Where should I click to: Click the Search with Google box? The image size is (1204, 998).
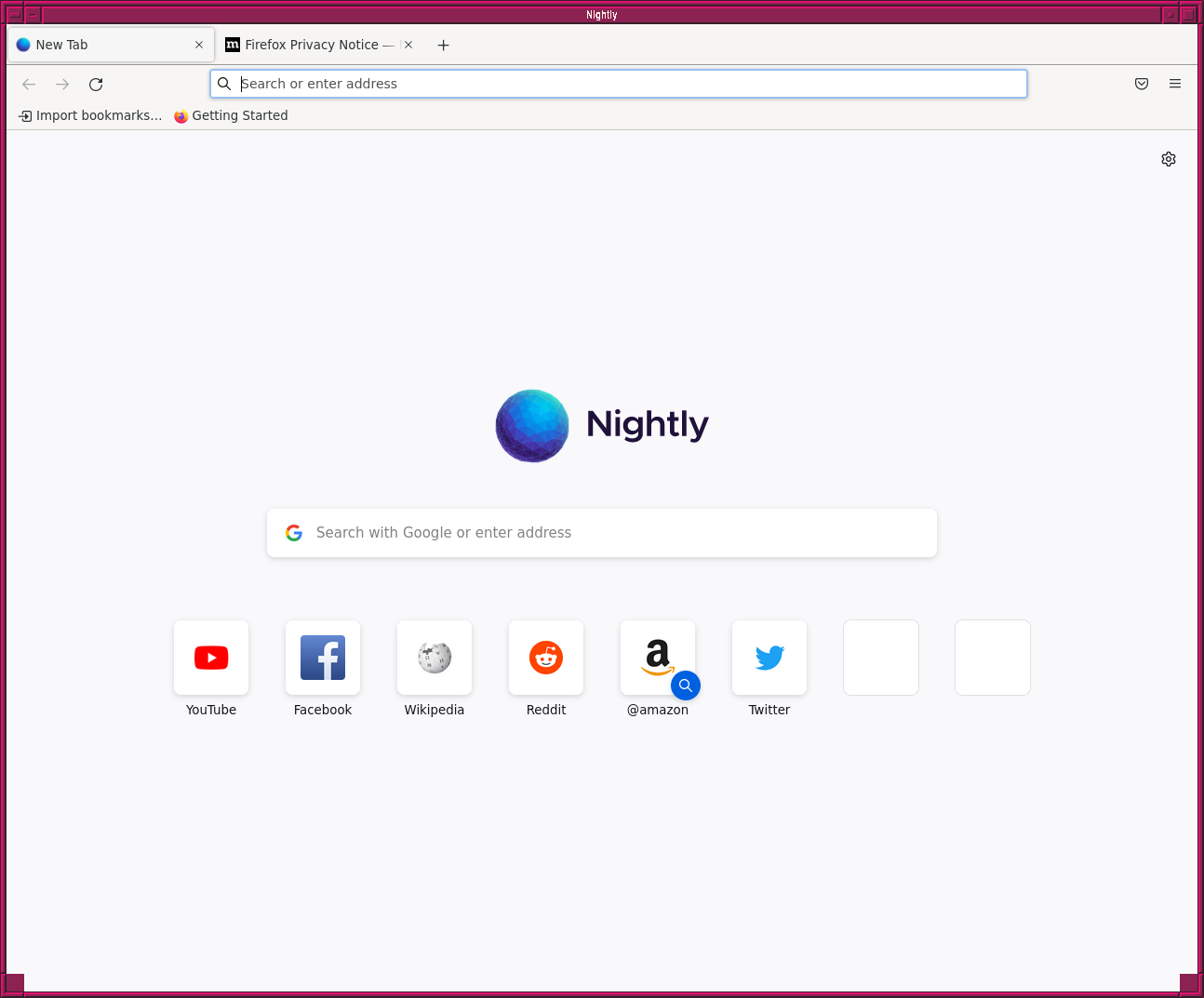click(602, 533)
